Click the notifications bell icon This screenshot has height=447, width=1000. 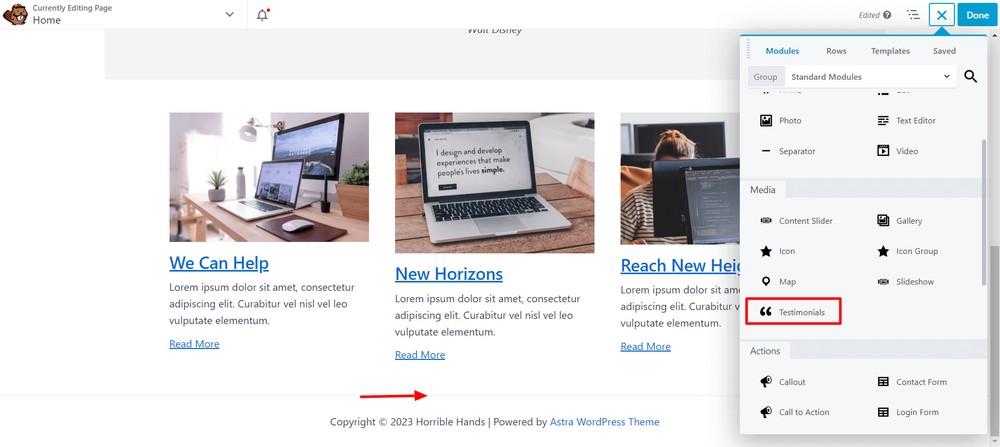point(263,15)
